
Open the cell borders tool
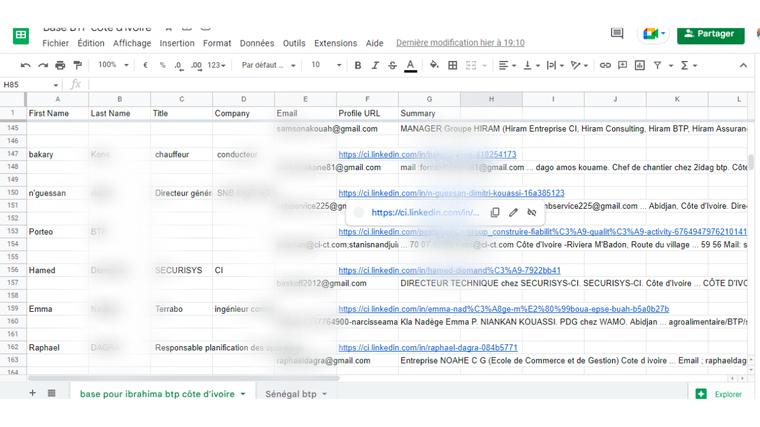[452, 65]
